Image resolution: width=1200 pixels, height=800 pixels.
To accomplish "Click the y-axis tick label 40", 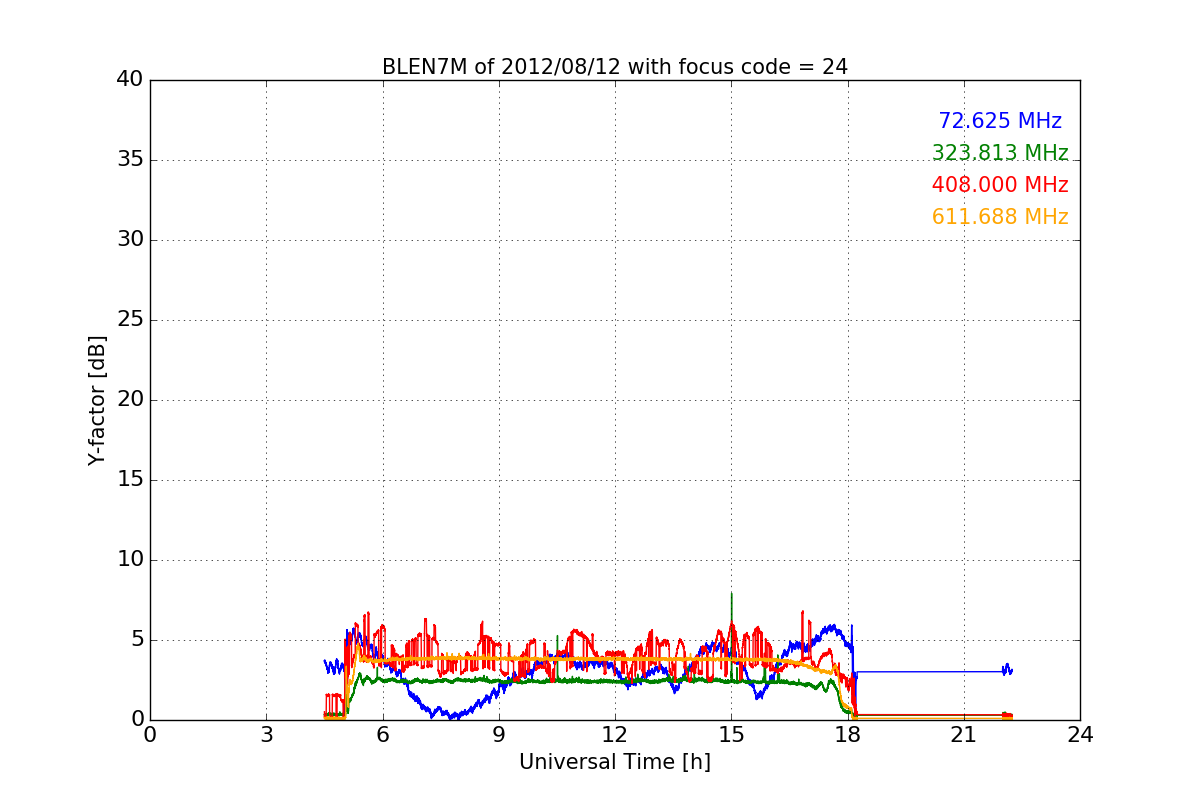I will [129, 80].
